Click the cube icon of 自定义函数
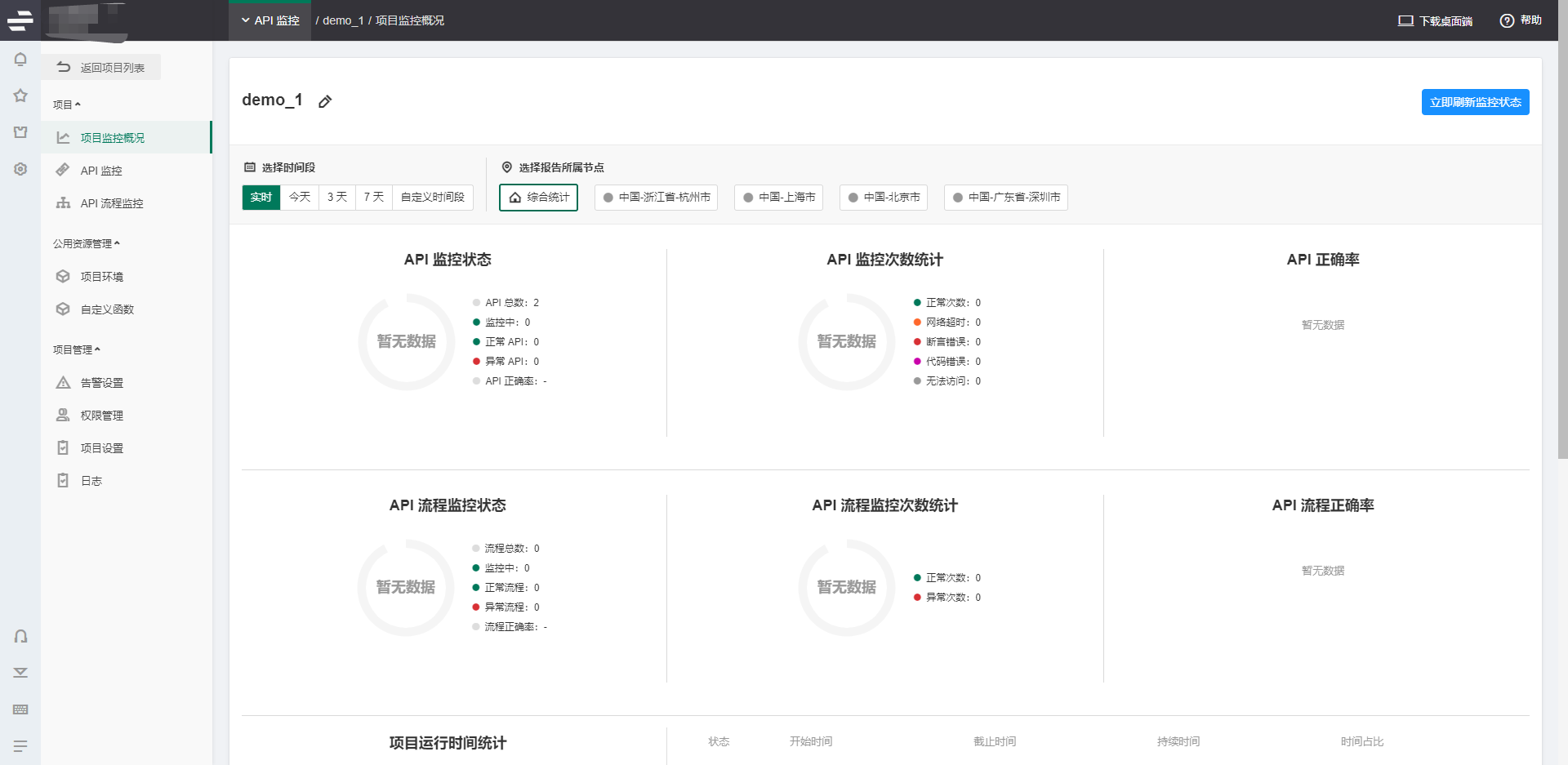This screenshot has width=1568, height=765. [x=63, y=309]
